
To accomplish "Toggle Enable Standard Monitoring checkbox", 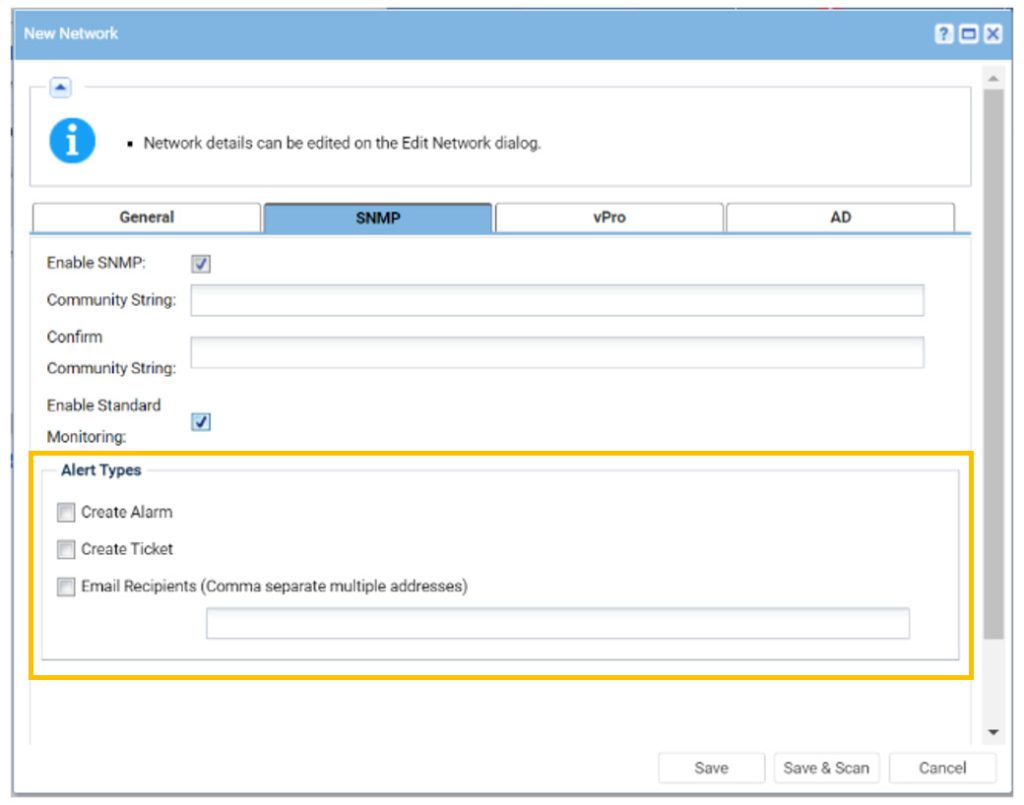I will [x=200, y=422].
